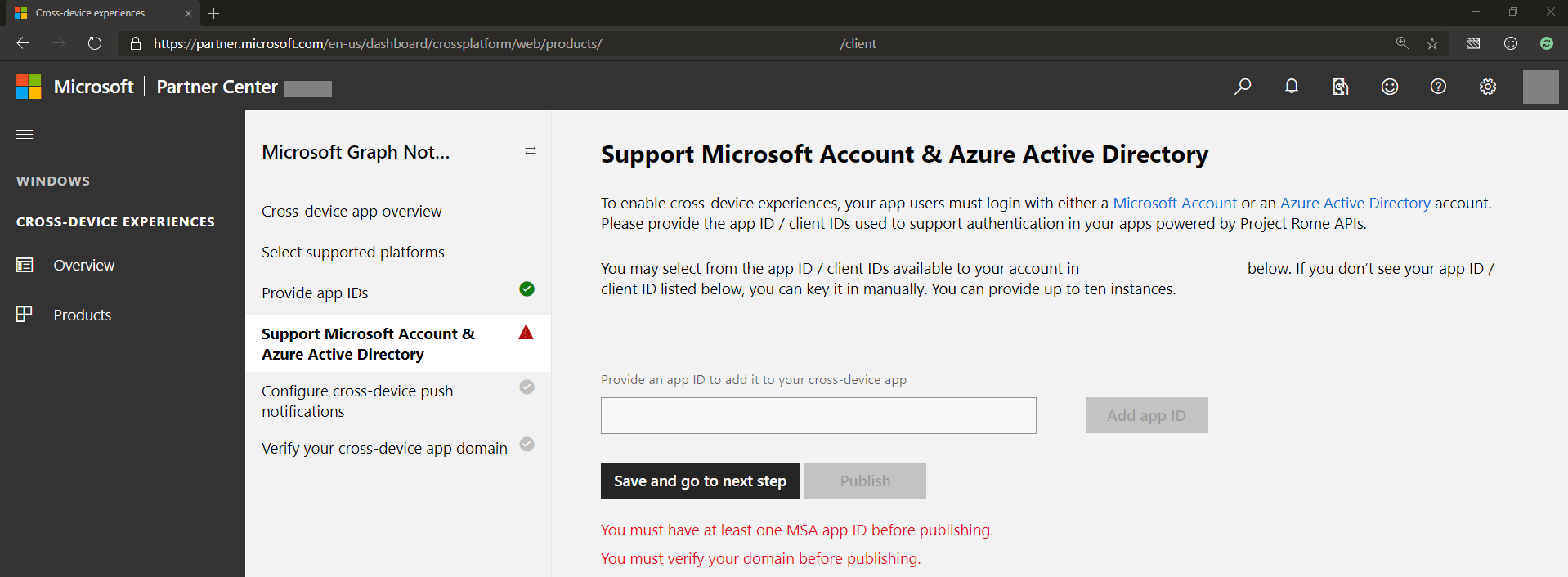Reload the page with refresh icon
1568x577 pixels.
(95, 43)
